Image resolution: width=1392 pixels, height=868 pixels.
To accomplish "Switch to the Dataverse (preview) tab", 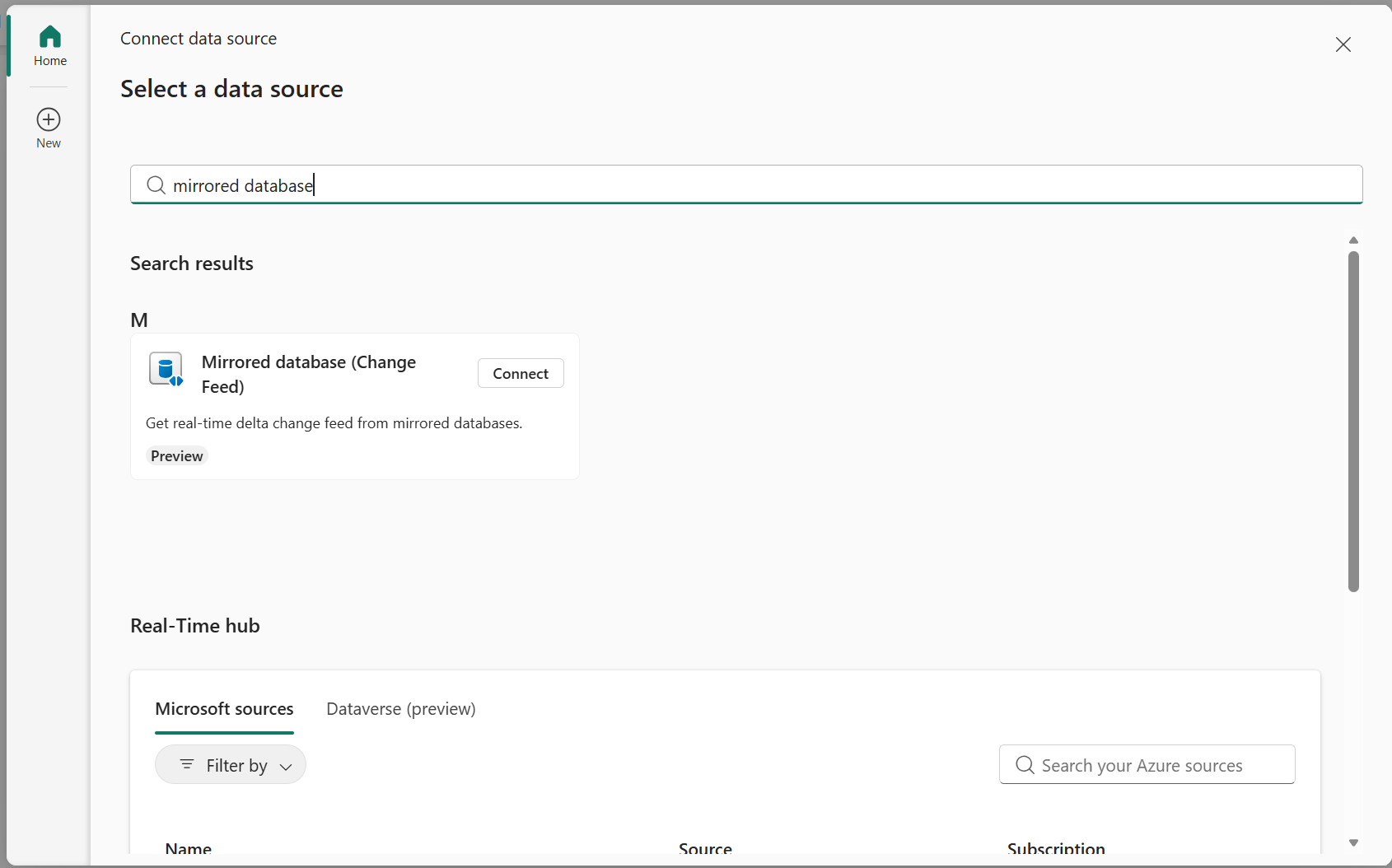I will tap(401, 709).
